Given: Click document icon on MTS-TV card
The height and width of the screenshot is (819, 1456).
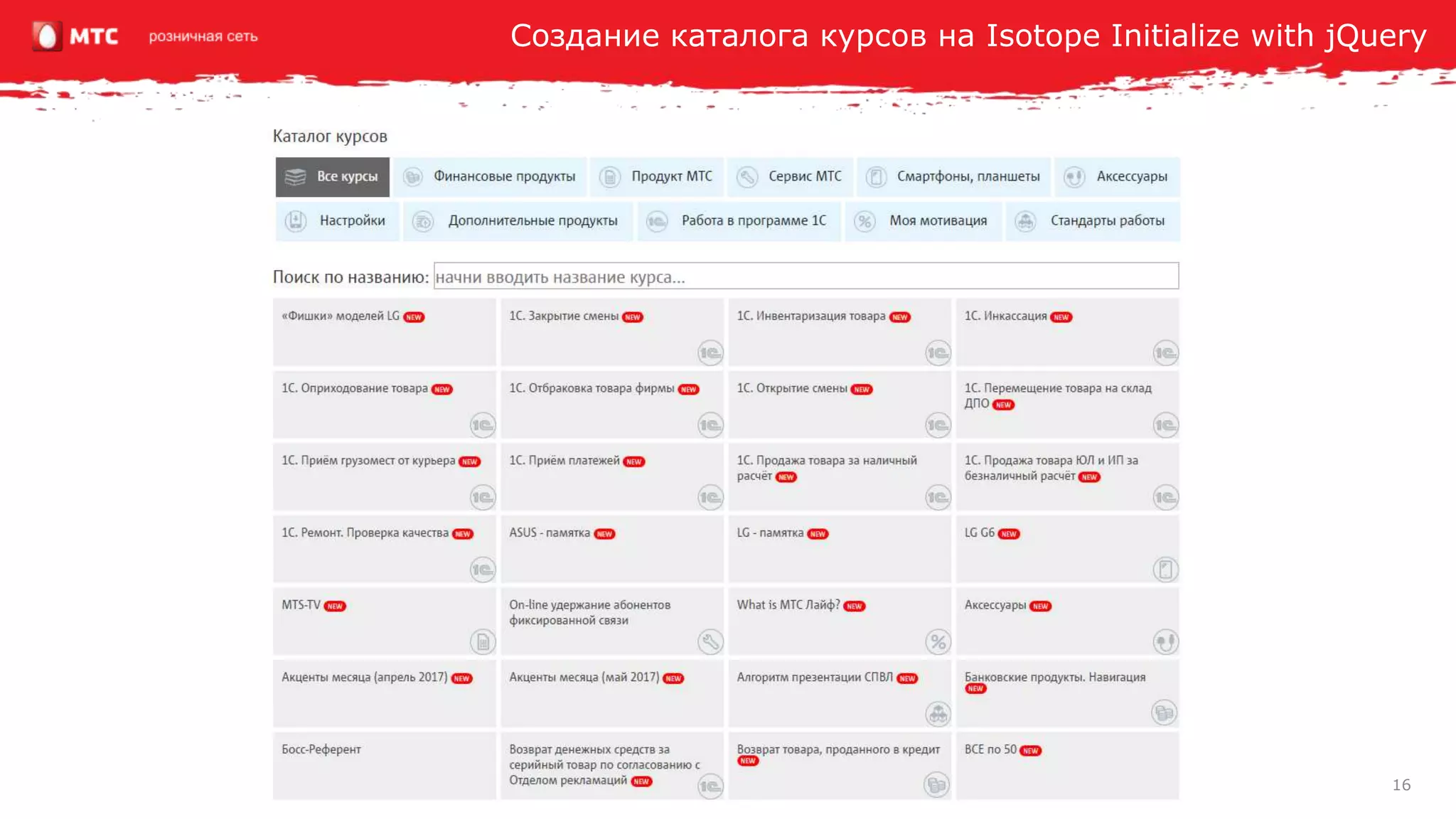Looking at the screenshot, I should tap(483, 642).
